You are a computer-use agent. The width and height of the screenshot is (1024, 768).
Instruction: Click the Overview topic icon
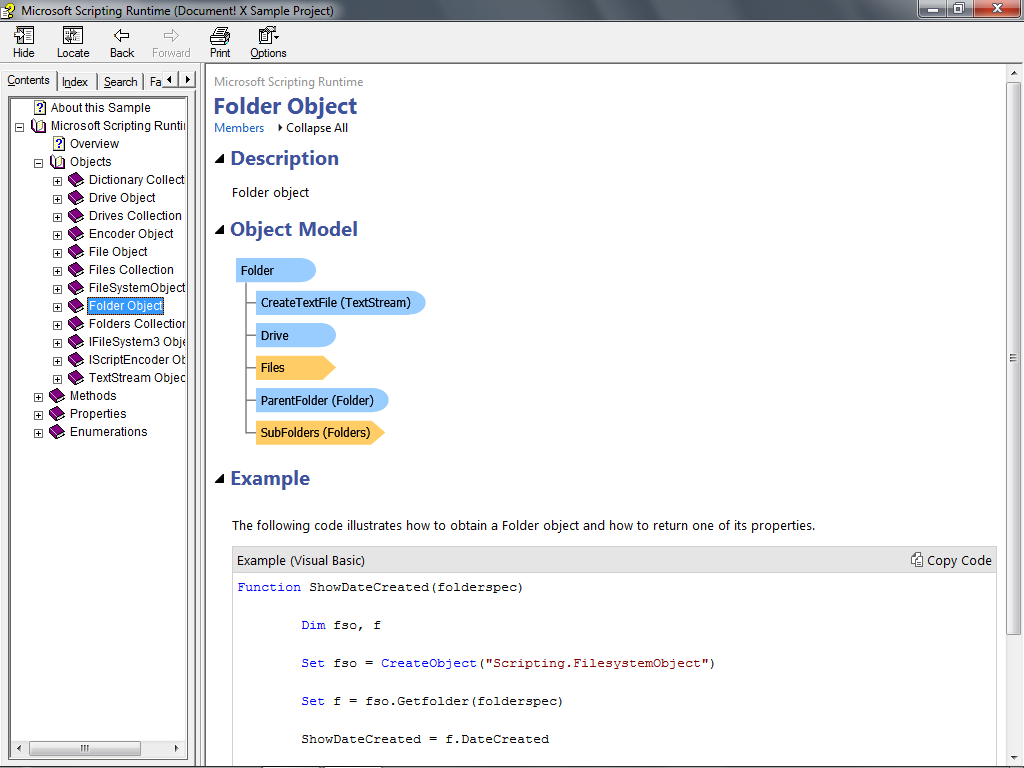point(59,144)
